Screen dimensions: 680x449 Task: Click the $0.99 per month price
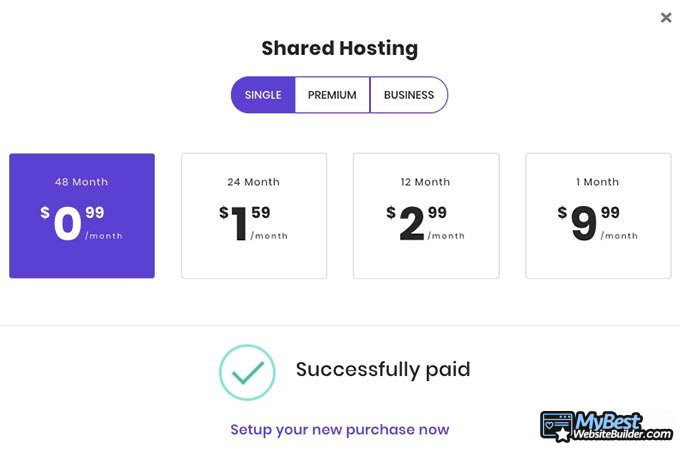pos(81,224)
